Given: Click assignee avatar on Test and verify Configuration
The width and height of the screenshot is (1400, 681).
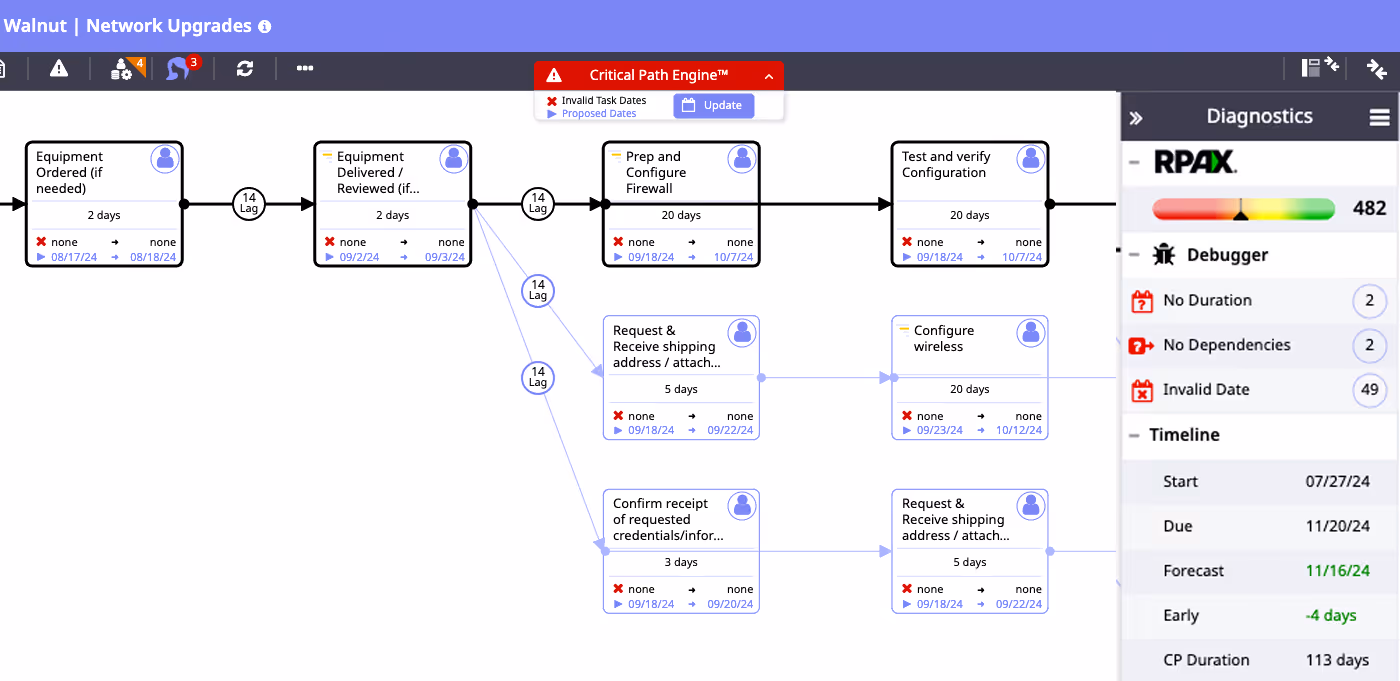Looking at the screenshot, I should [1031, 158].
